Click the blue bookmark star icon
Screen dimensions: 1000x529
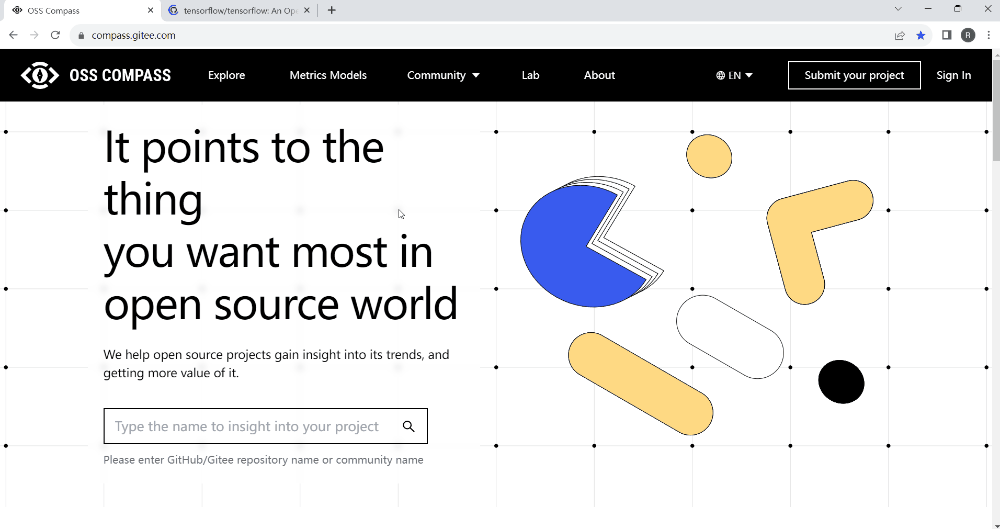921,35
